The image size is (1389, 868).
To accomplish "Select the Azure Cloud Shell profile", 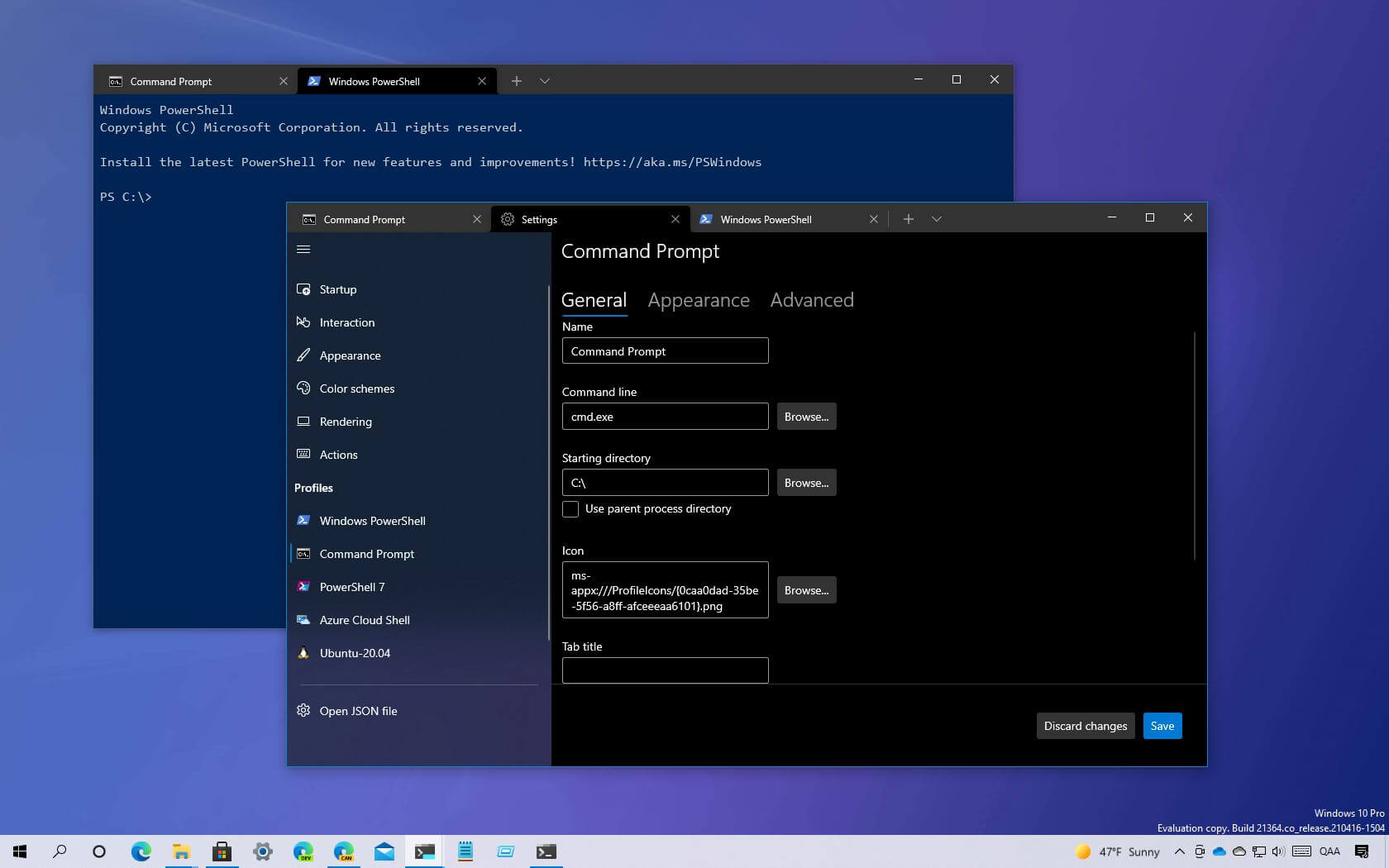I will pos(418,620).
